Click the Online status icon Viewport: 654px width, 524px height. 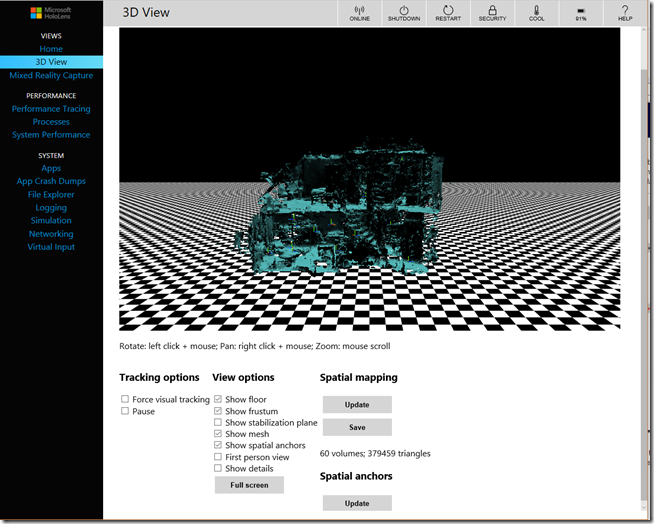[360, 13]
